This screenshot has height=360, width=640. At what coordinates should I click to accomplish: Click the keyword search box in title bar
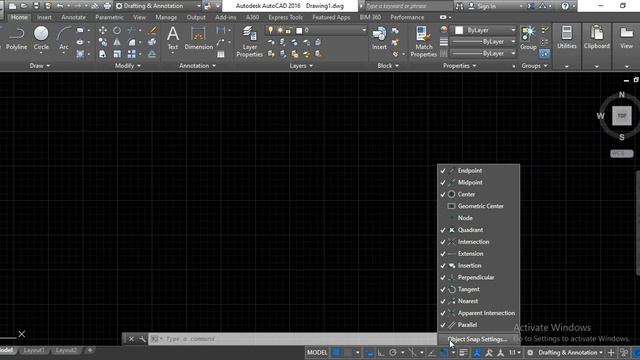pyautogui.click(x=409, y=6)
